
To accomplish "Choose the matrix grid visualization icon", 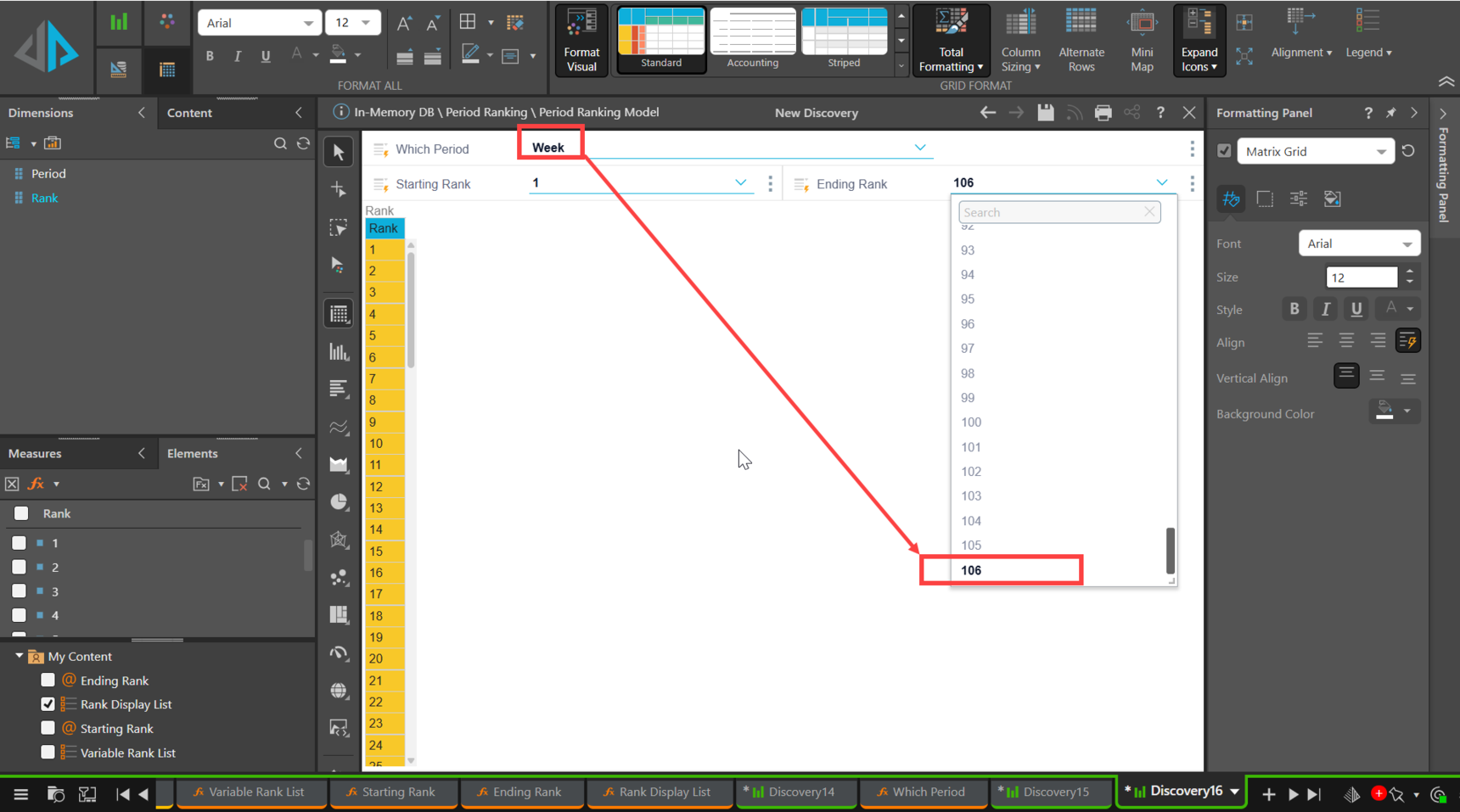I will (x=339, y=314).
